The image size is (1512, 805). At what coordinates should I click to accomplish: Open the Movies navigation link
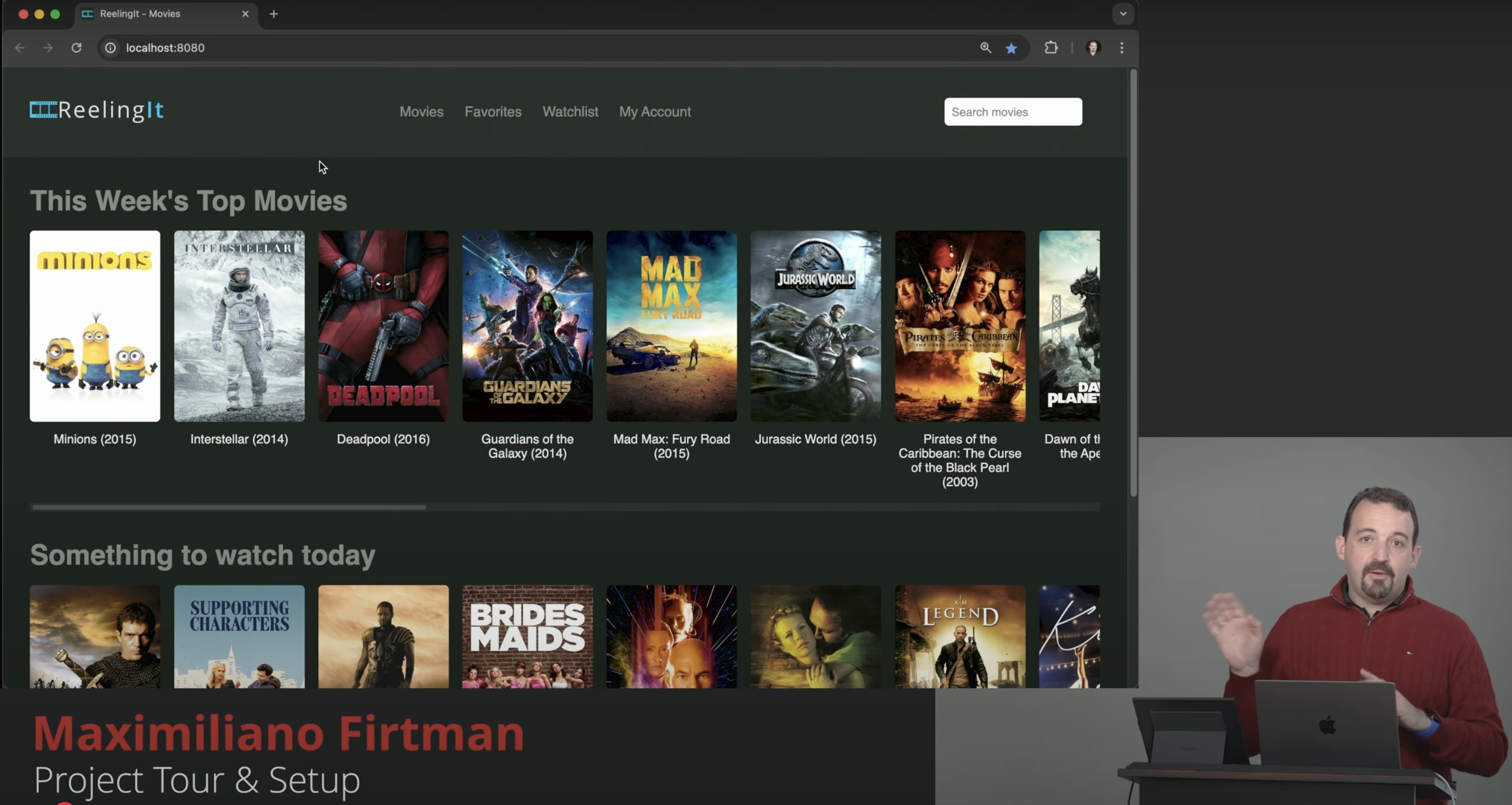[421, 111]
